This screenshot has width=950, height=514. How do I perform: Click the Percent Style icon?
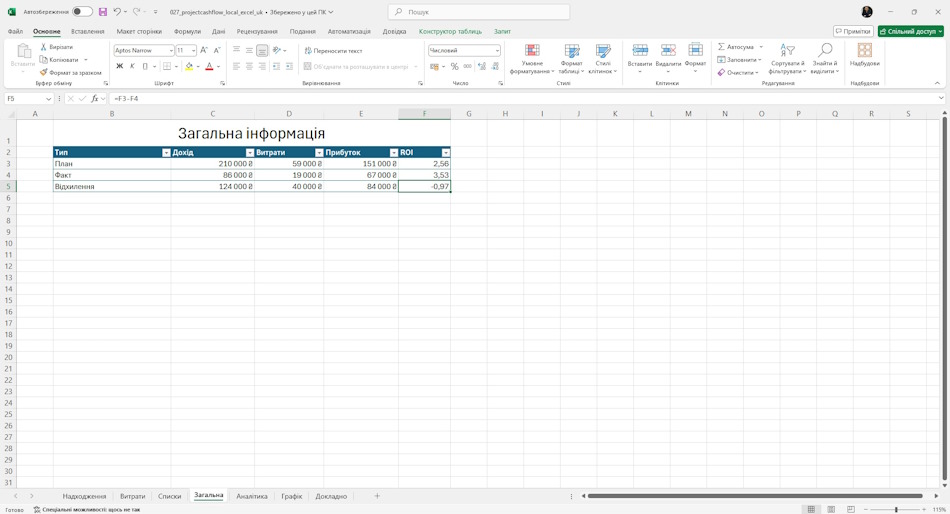pyautogui.click(x=454, y=67)
